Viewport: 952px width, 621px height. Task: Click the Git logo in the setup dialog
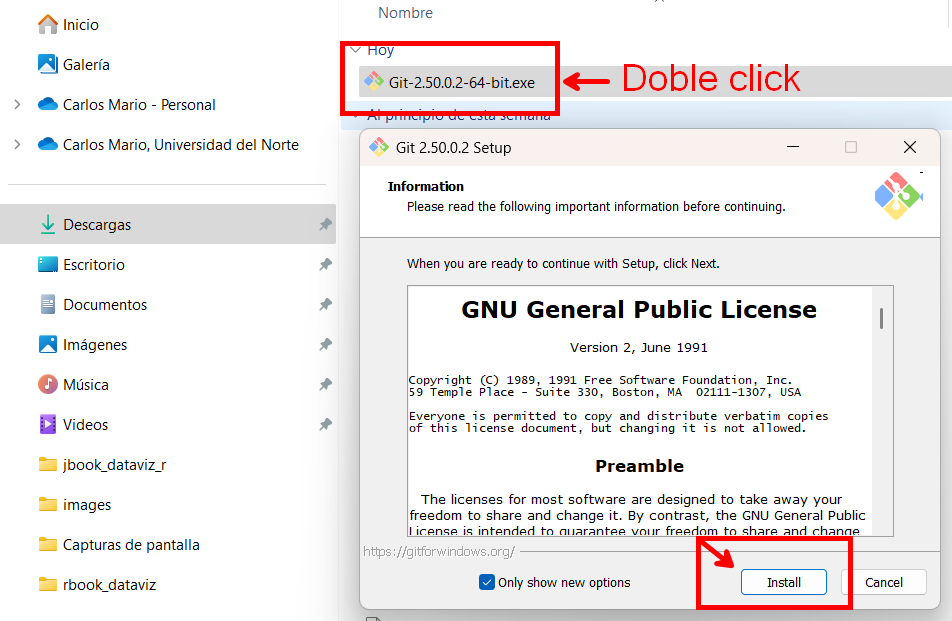tap(897, 196)
